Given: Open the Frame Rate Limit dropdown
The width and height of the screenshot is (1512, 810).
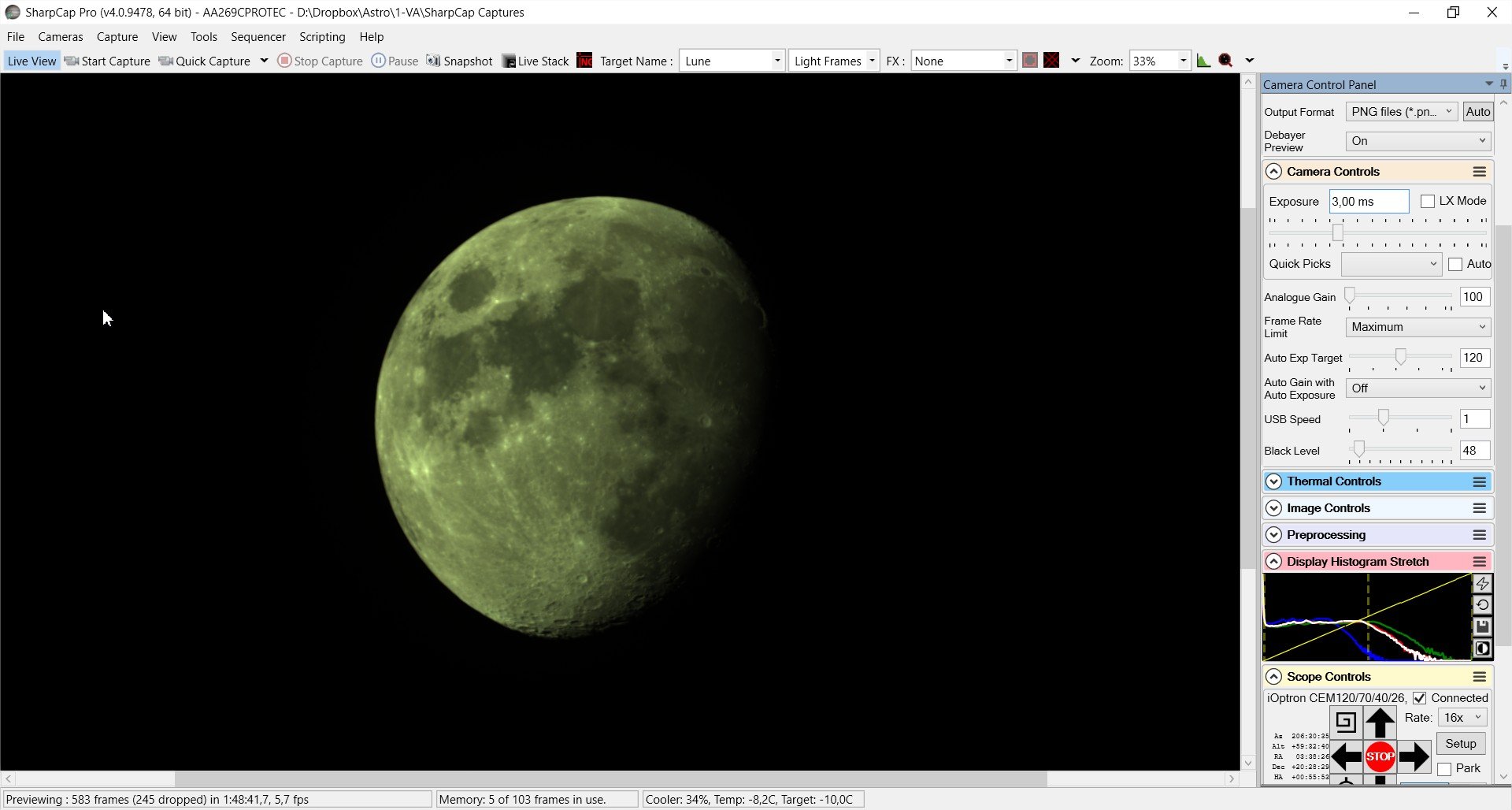Looking at the screenshot, I should [1417, 327].
